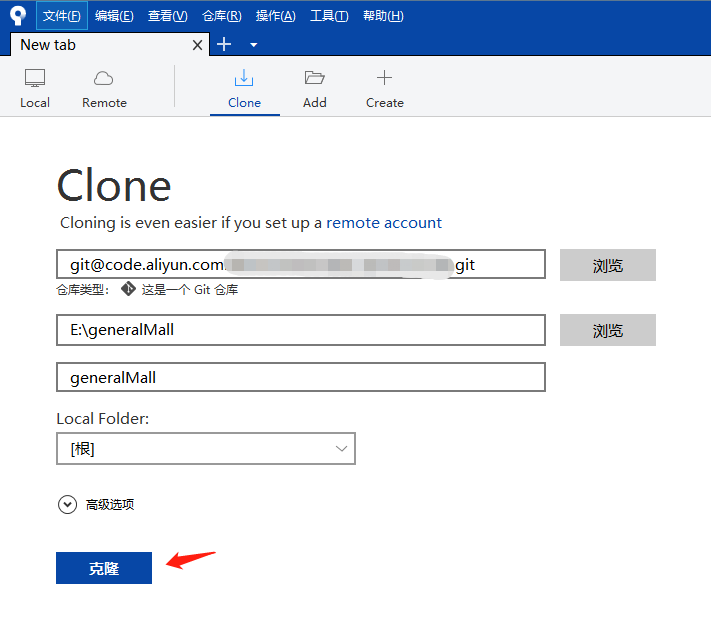Open the 帮助(H) menu

(383, 16)
